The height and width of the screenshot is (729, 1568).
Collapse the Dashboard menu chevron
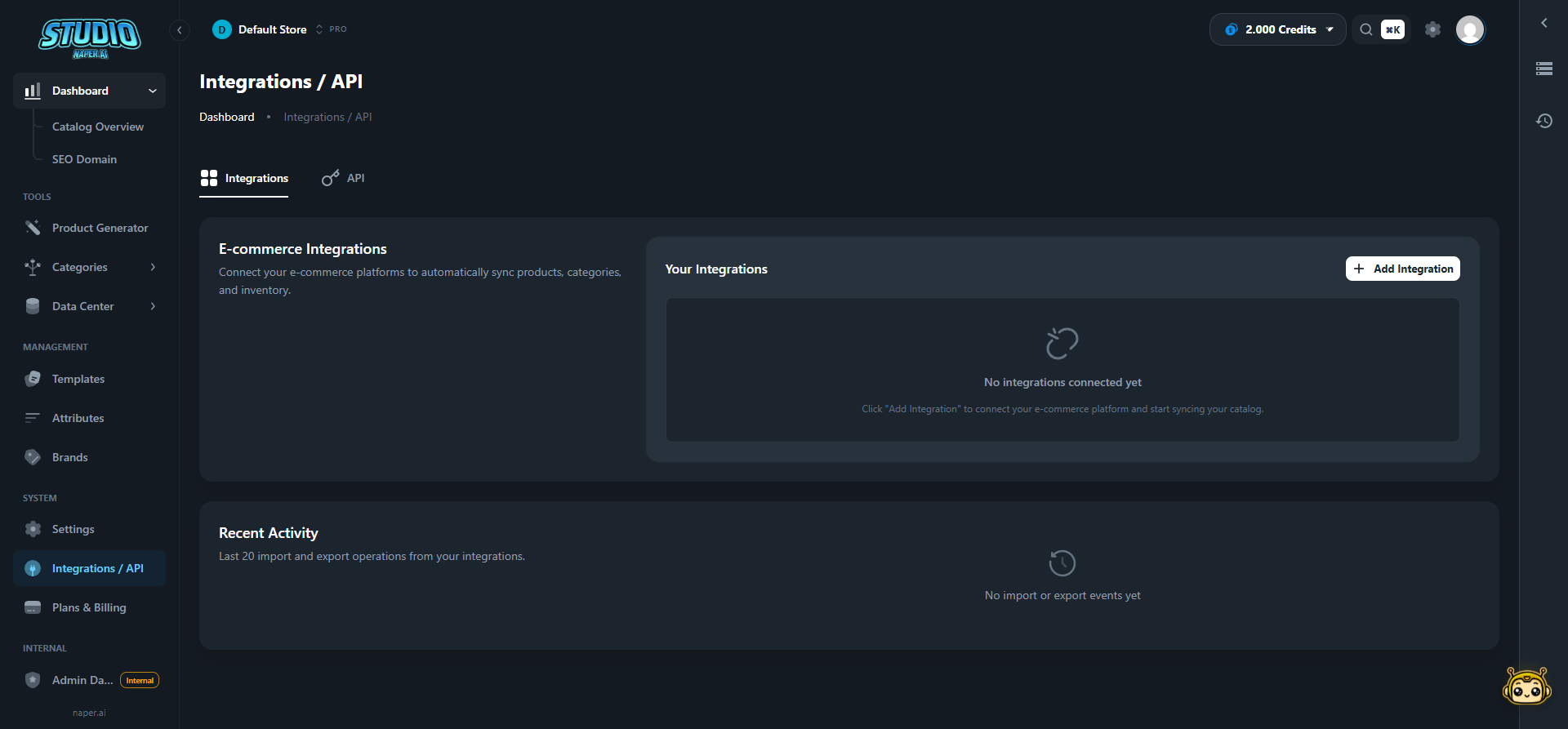[x=153, y=91]
